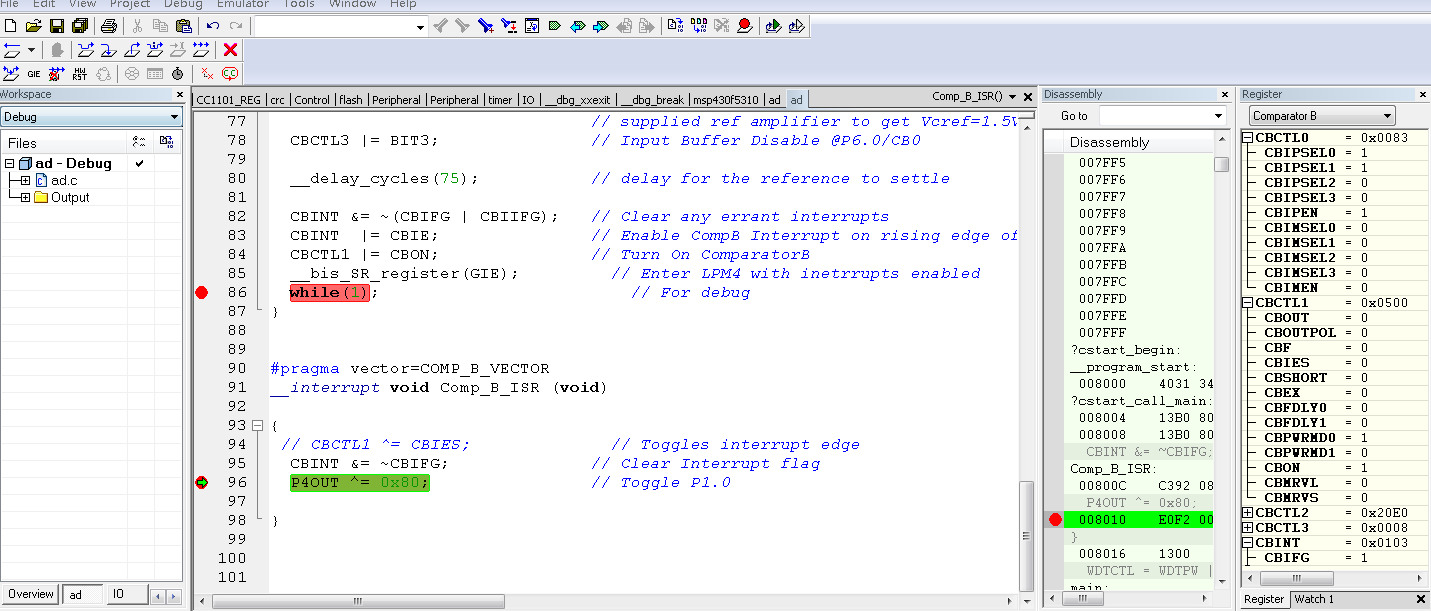Expand the CBCTL3 register

(1248, 528)
